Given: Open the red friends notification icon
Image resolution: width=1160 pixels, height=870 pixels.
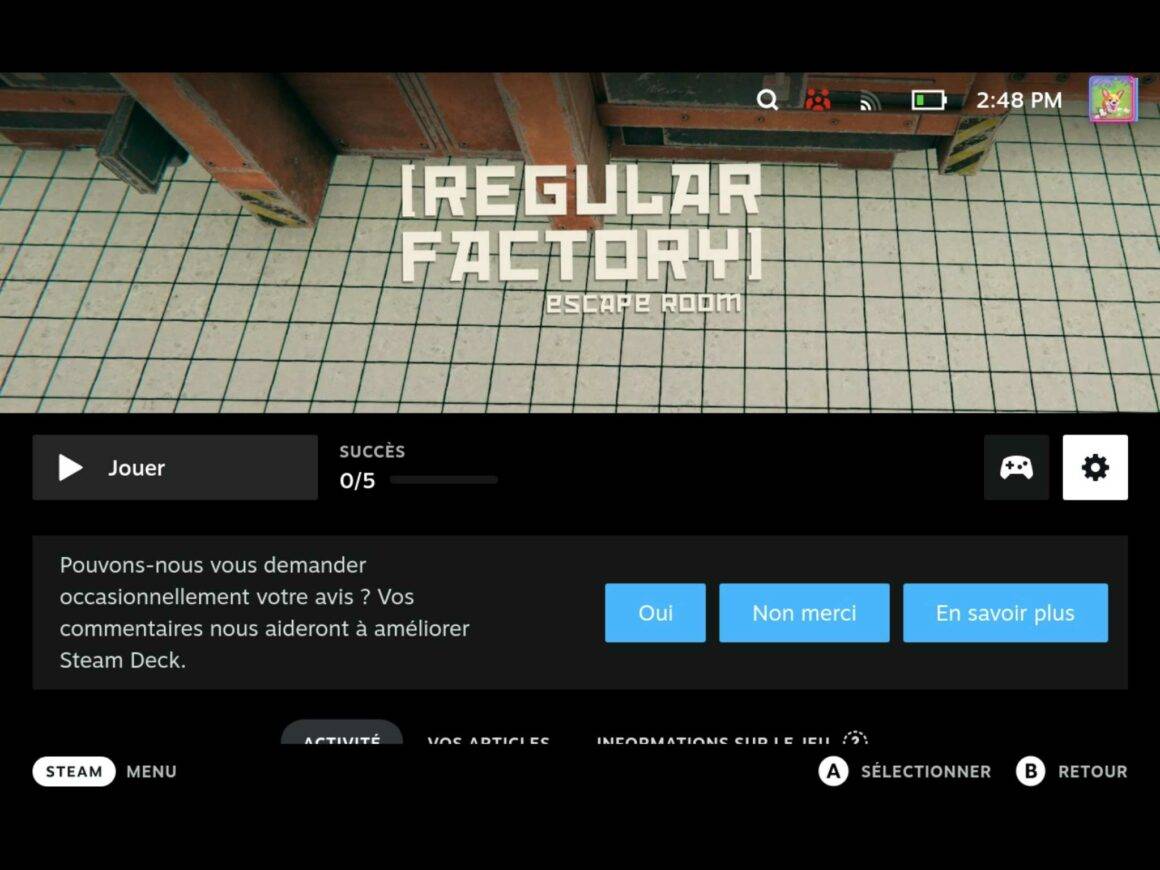Looking at the screenshot, I should pos(817,99).
